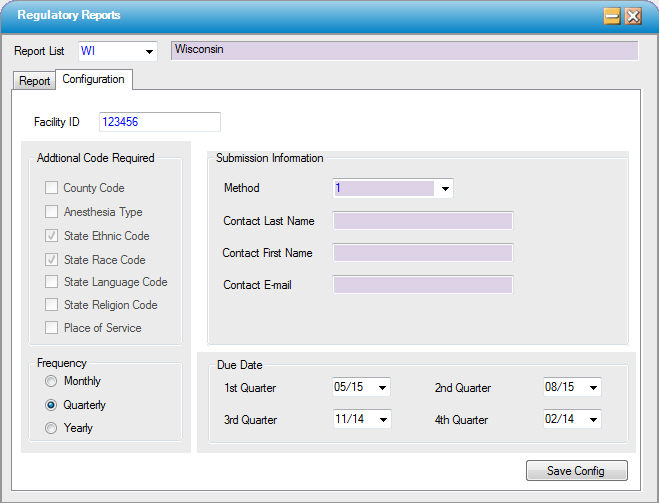
Task: Tick the Place of Service checkbox
Action: click(51, 328)
